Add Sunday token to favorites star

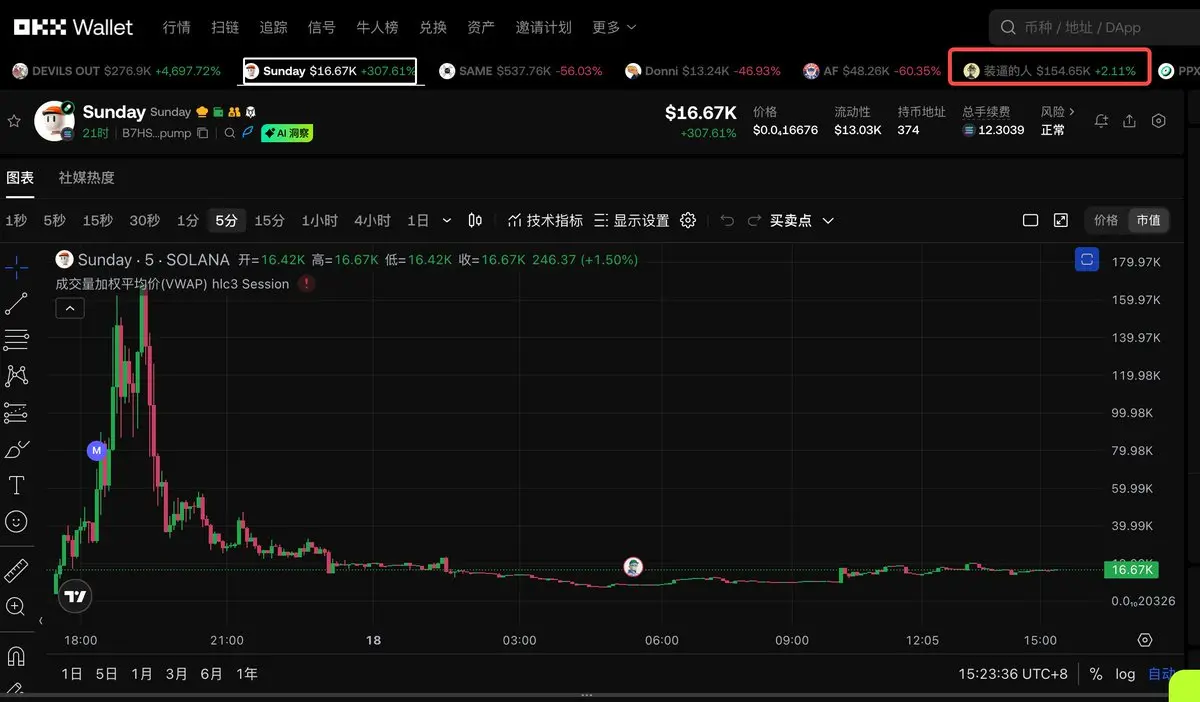pyautogui.click(x=14, y=121)
